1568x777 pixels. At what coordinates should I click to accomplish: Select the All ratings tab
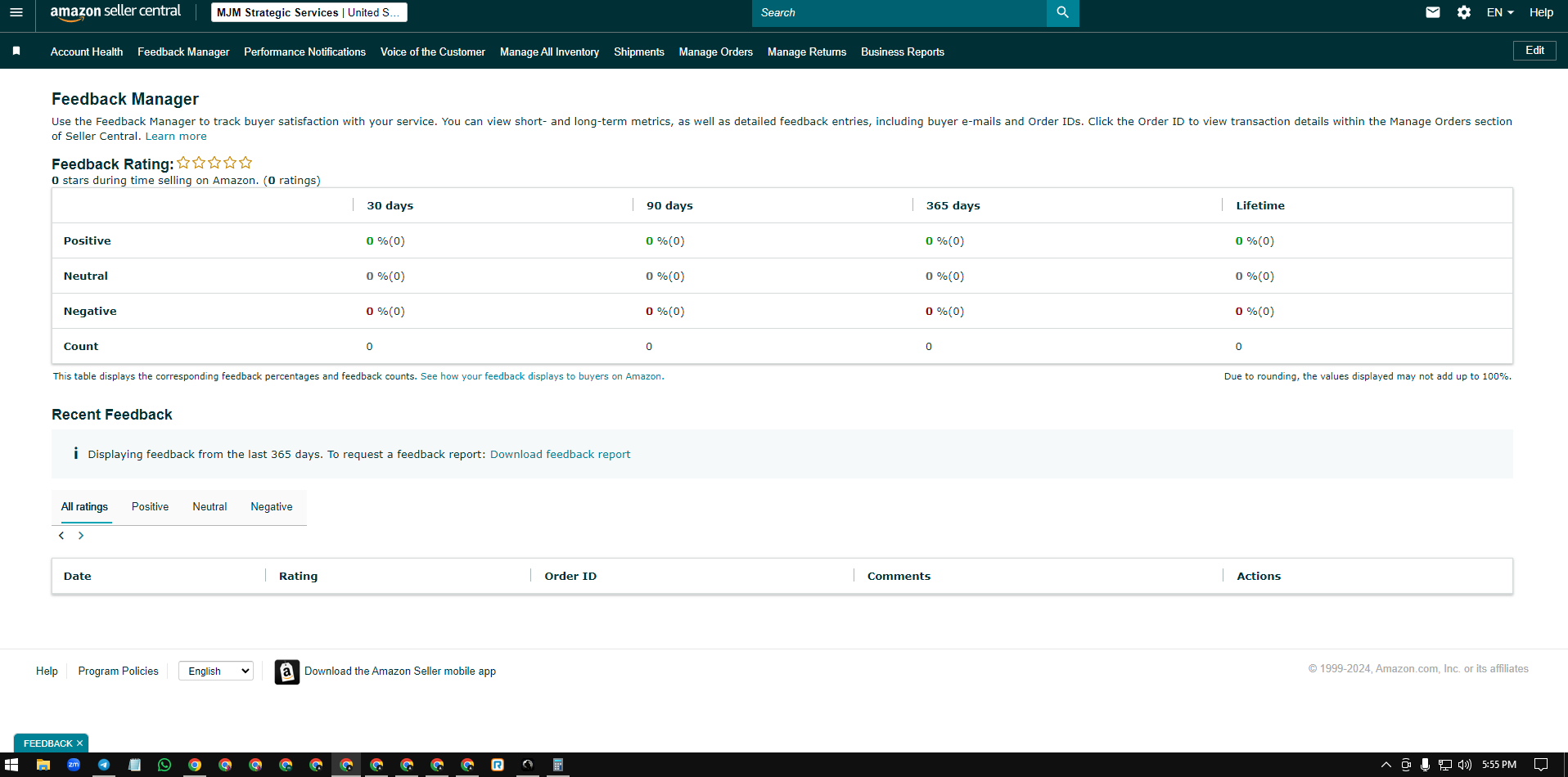coord(84,507)
